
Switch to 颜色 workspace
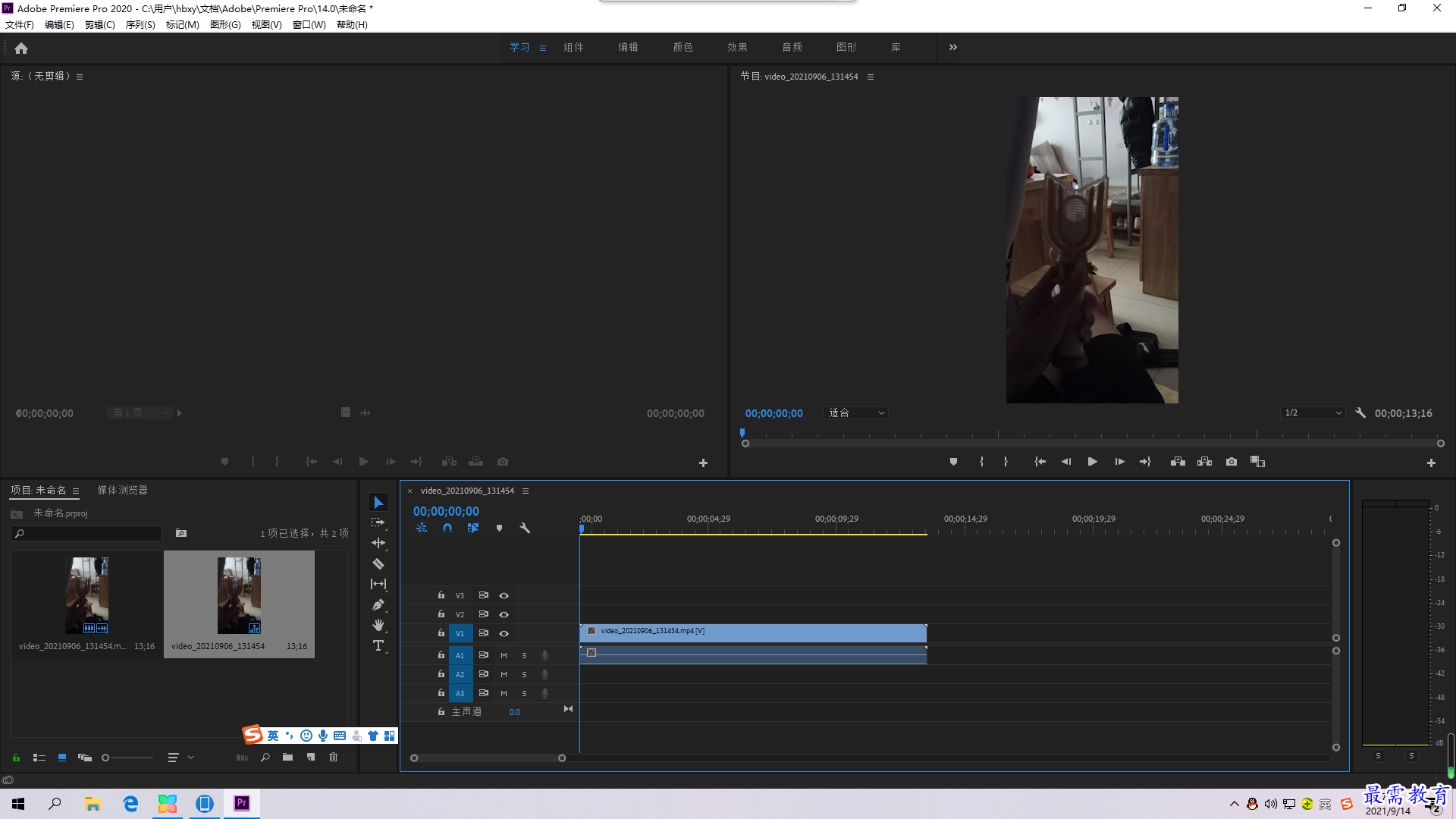[682, 47]
